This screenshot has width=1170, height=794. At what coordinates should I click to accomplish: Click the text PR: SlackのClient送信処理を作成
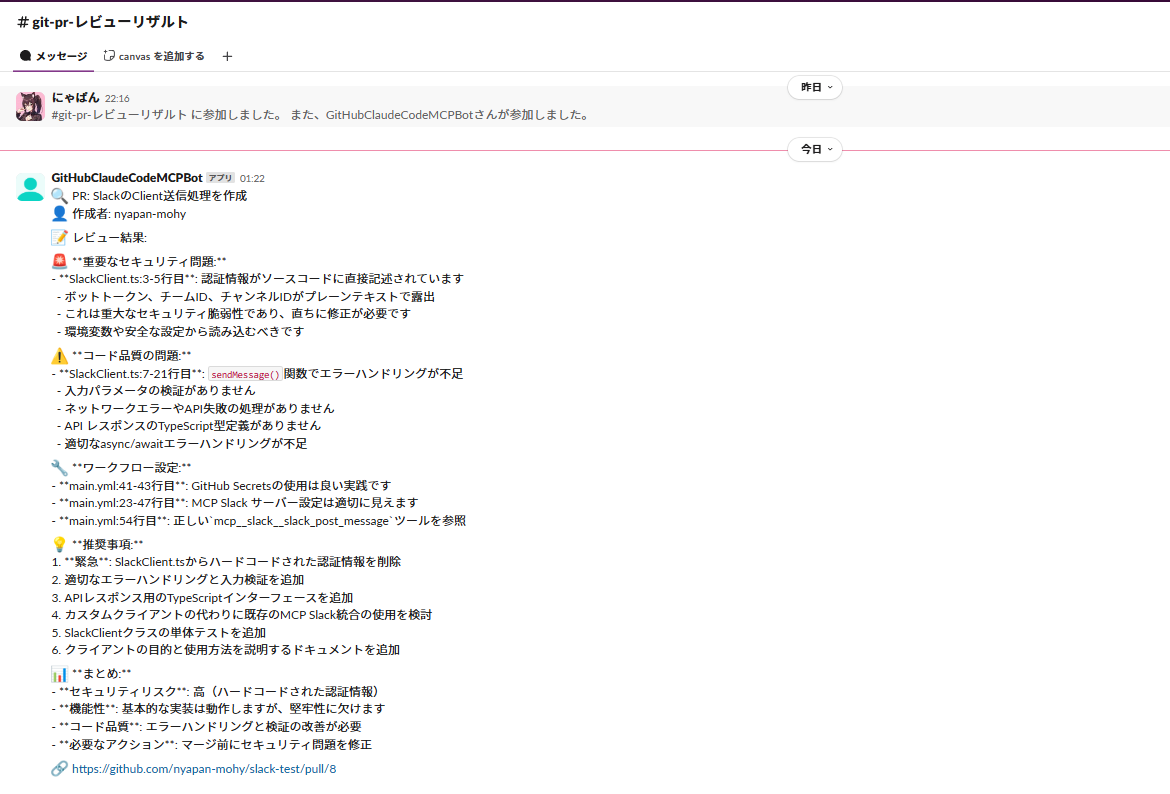click(160, 196)
